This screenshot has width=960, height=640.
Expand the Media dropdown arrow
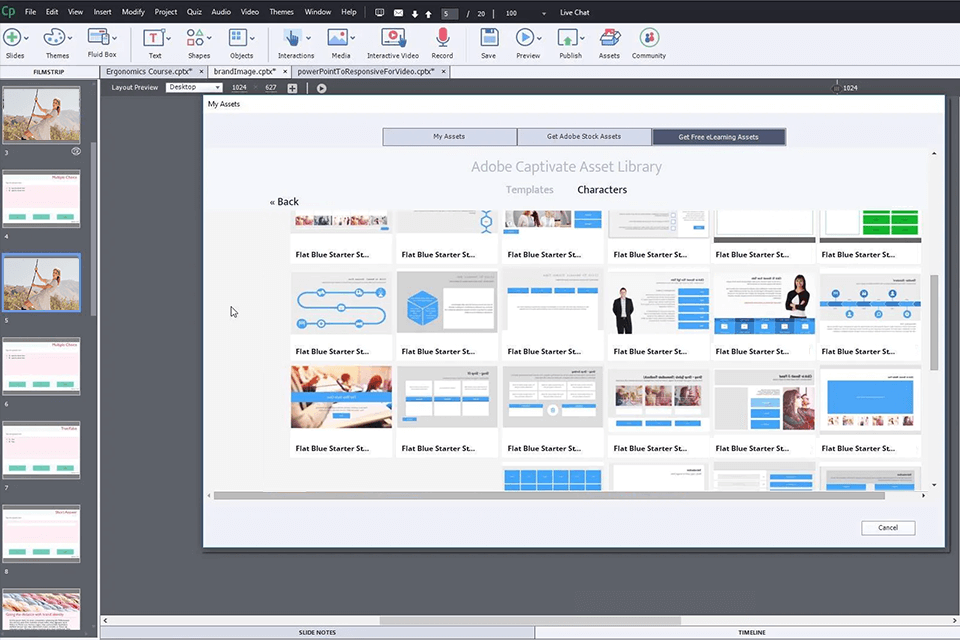[353, 38]
